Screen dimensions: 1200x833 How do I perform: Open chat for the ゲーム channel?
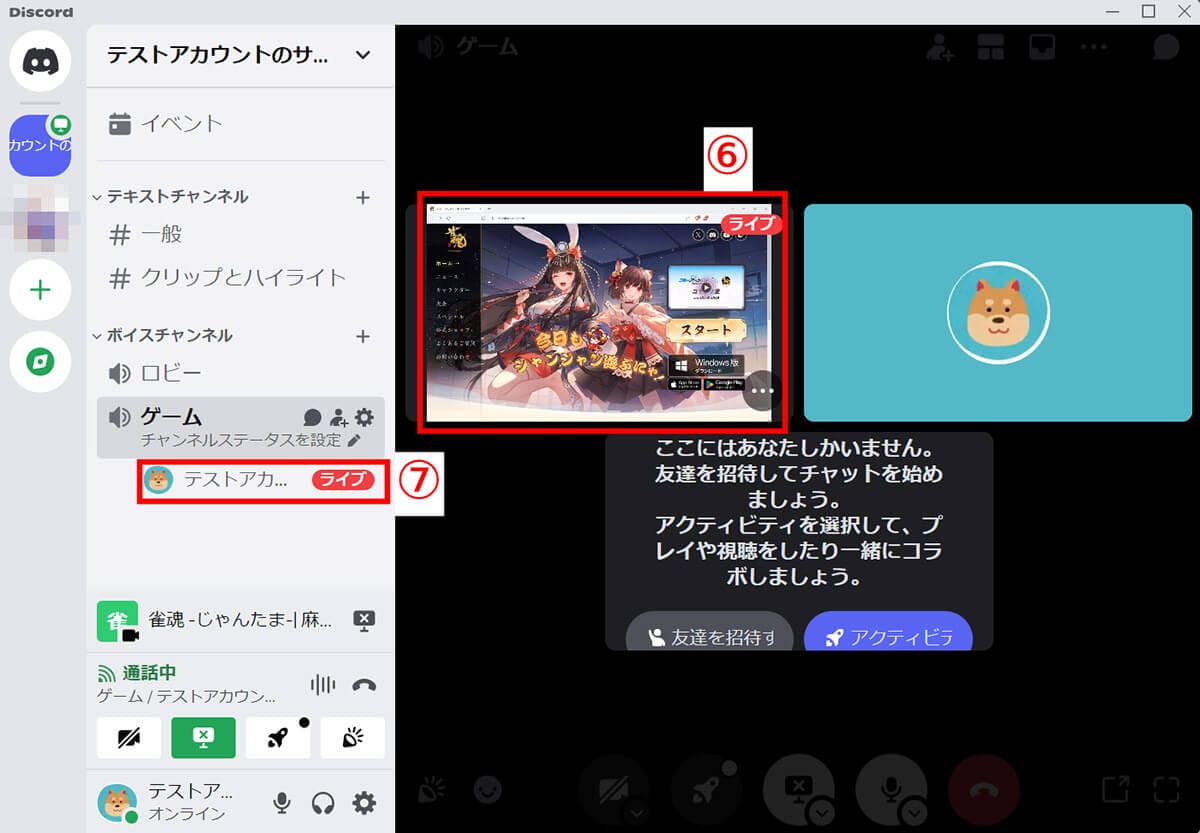pos(312,417)
